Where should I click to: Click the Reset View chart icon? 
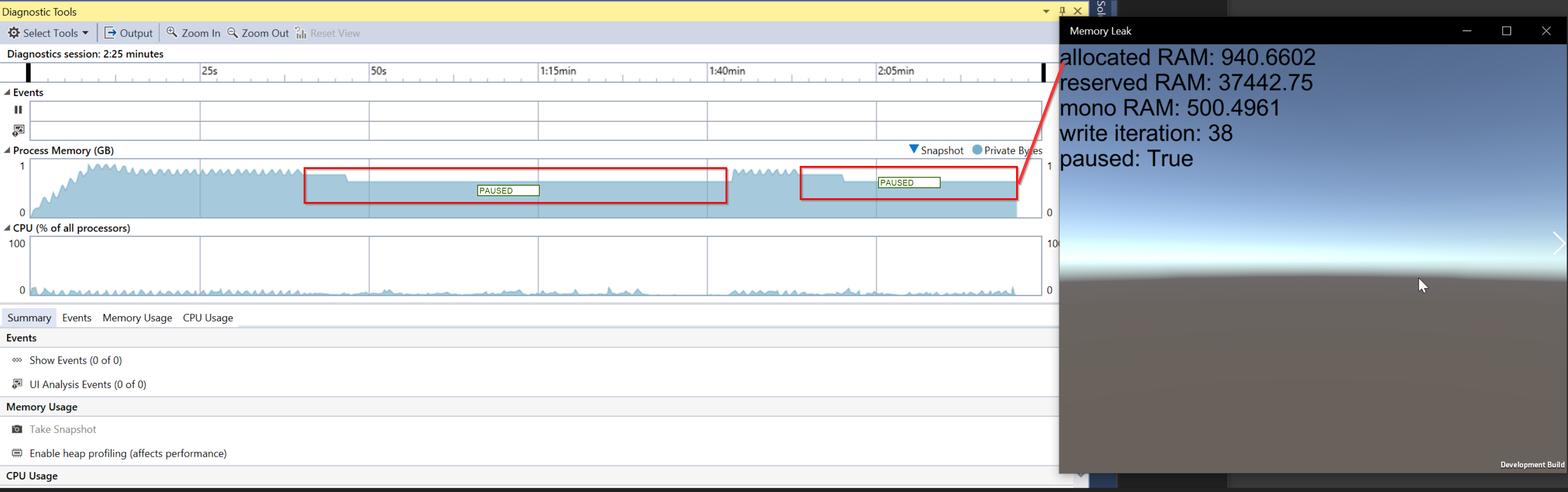coord(301,33)
